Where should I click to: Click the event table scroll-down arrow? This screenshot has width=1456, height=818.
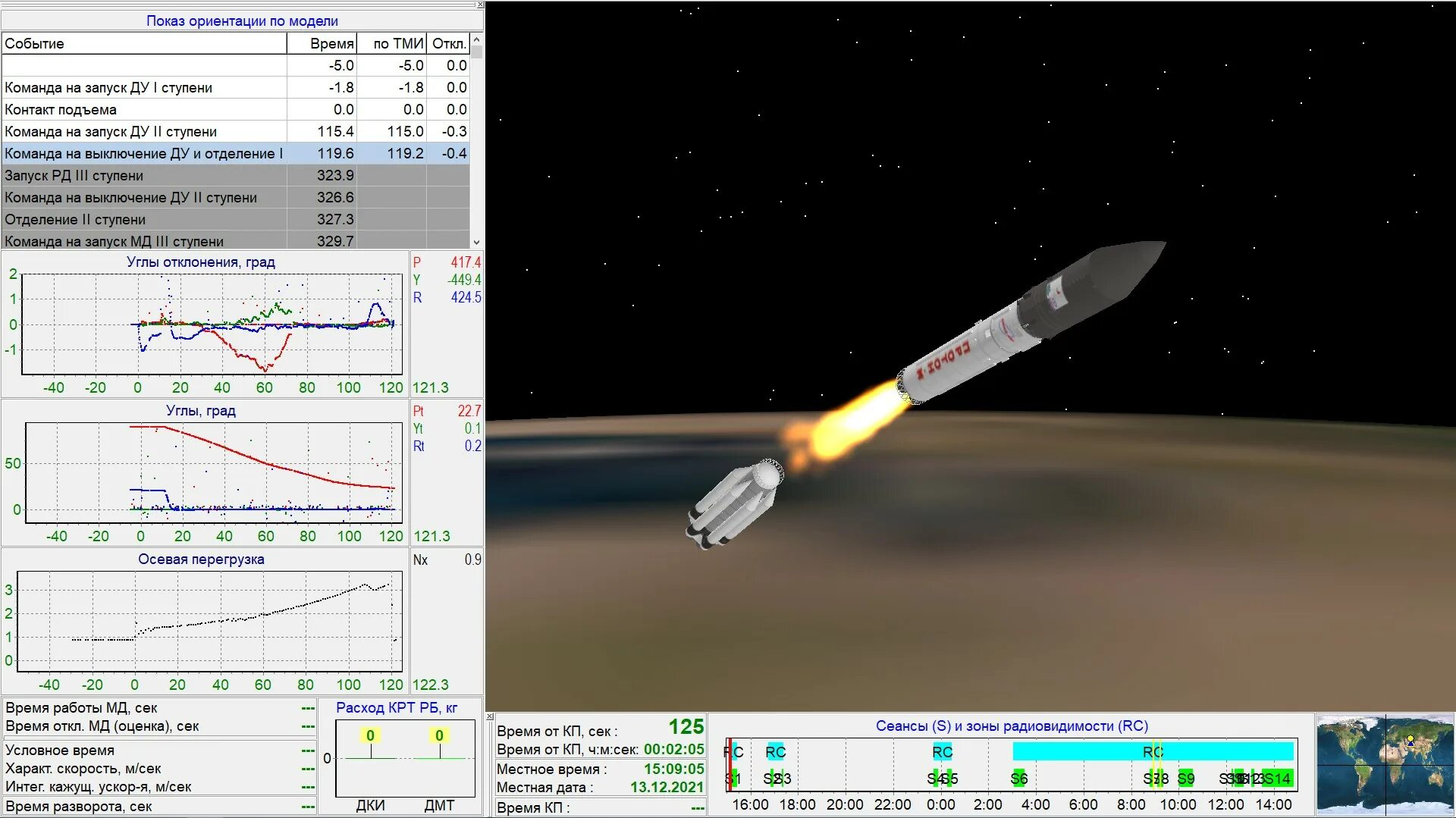click(476, 243)
